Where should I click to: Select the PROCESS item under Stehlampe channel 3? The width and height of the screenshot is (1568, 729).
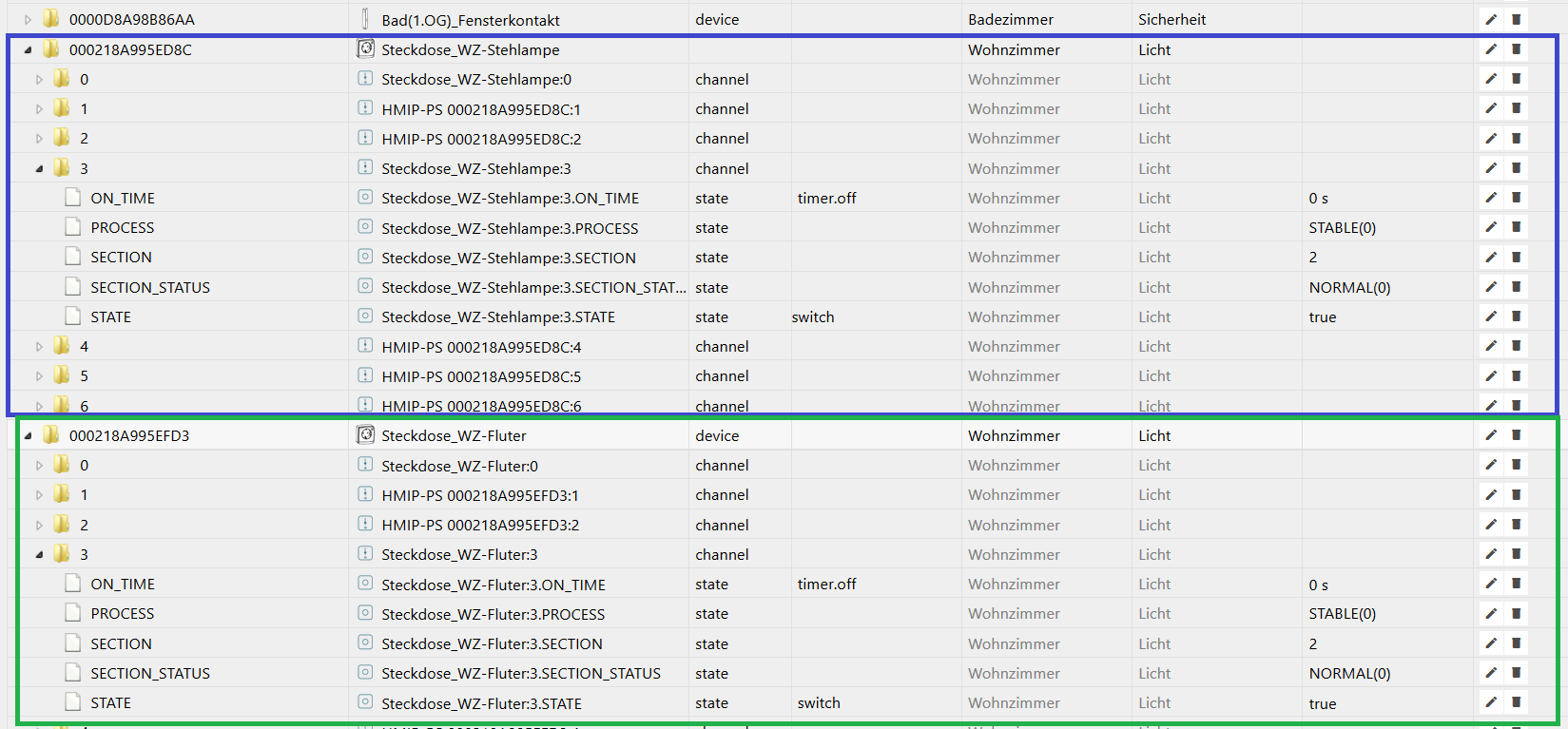click(x=123, y=227)
